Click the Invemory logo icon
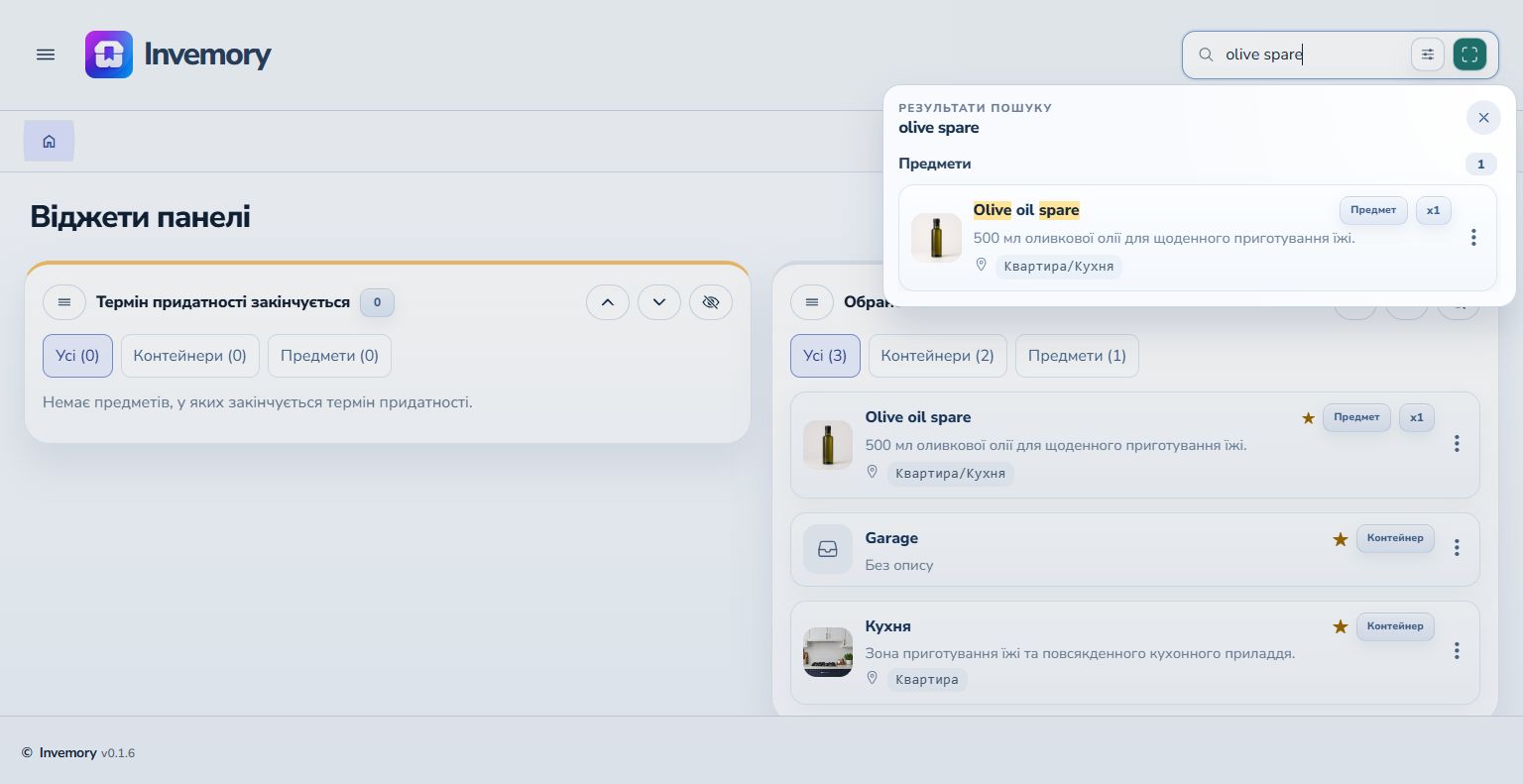1523x784 pixels. (109, 55)
